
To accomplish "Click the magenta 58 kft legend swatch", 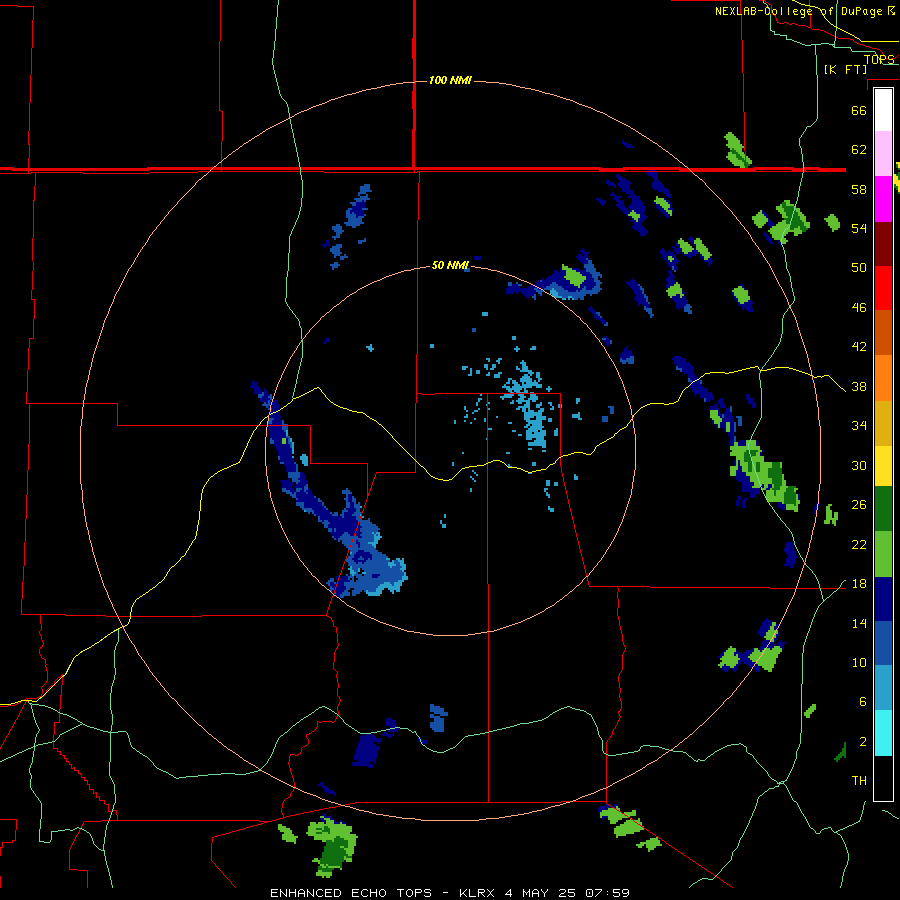I will tap(883, 199).
